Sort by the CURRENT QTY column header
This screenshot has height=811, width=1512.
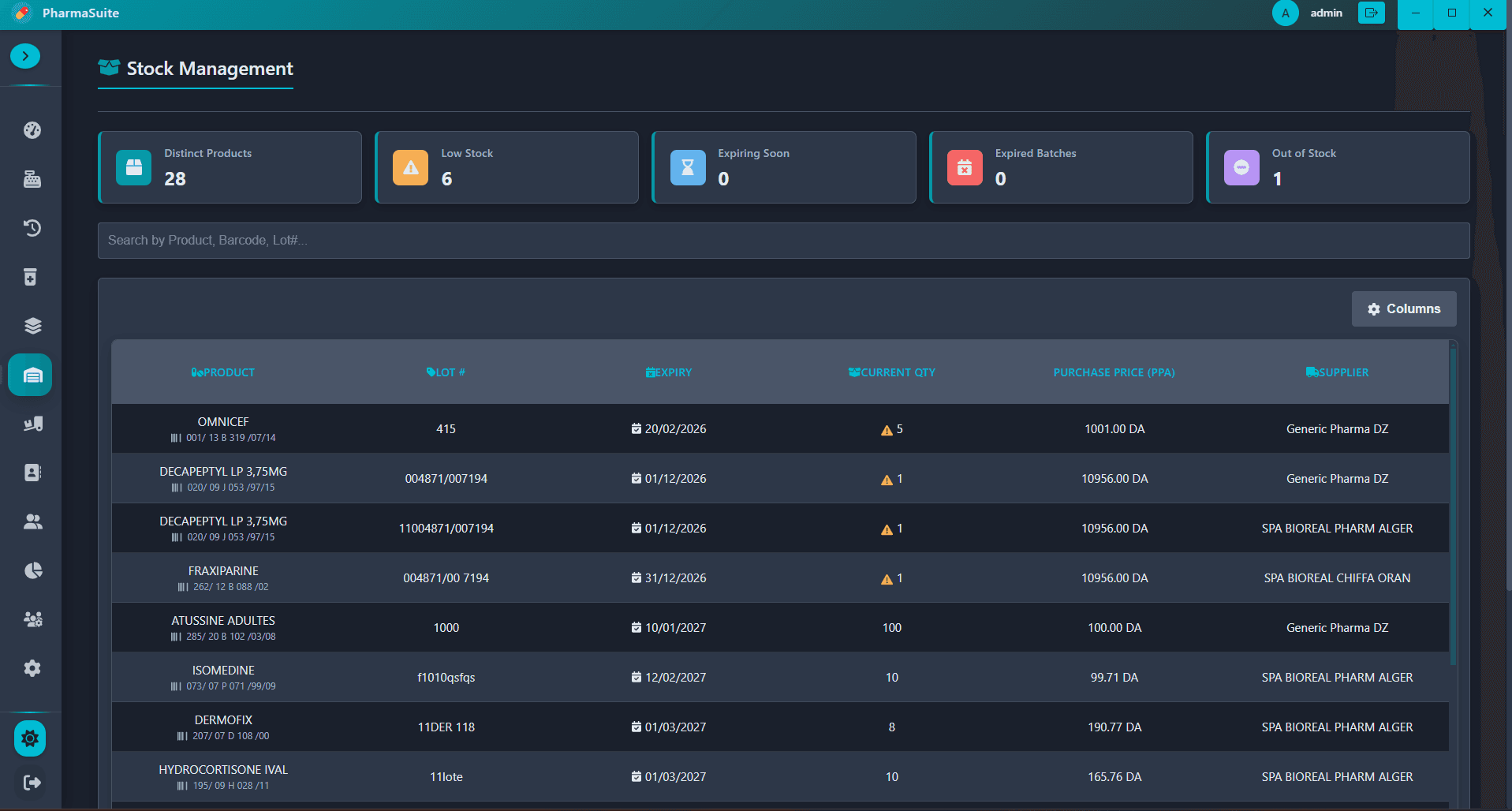click(x=891, y=372)
